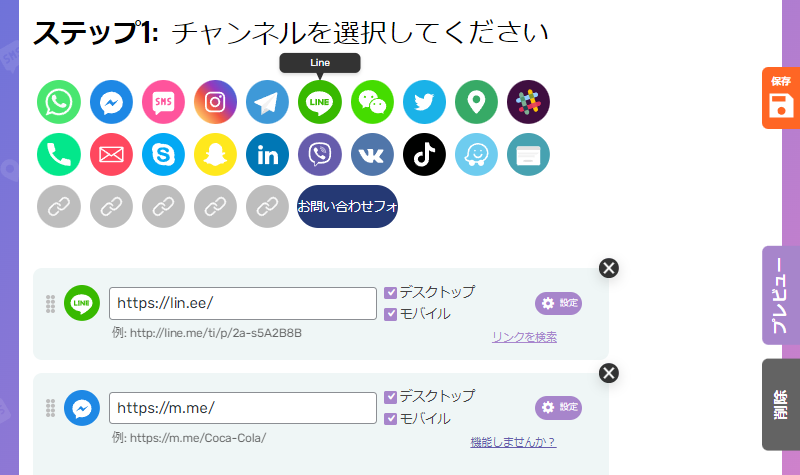This screenshot has width=800, height=475.
Task: Select the WeChat channel icon
Action: (x=372, y=102)
